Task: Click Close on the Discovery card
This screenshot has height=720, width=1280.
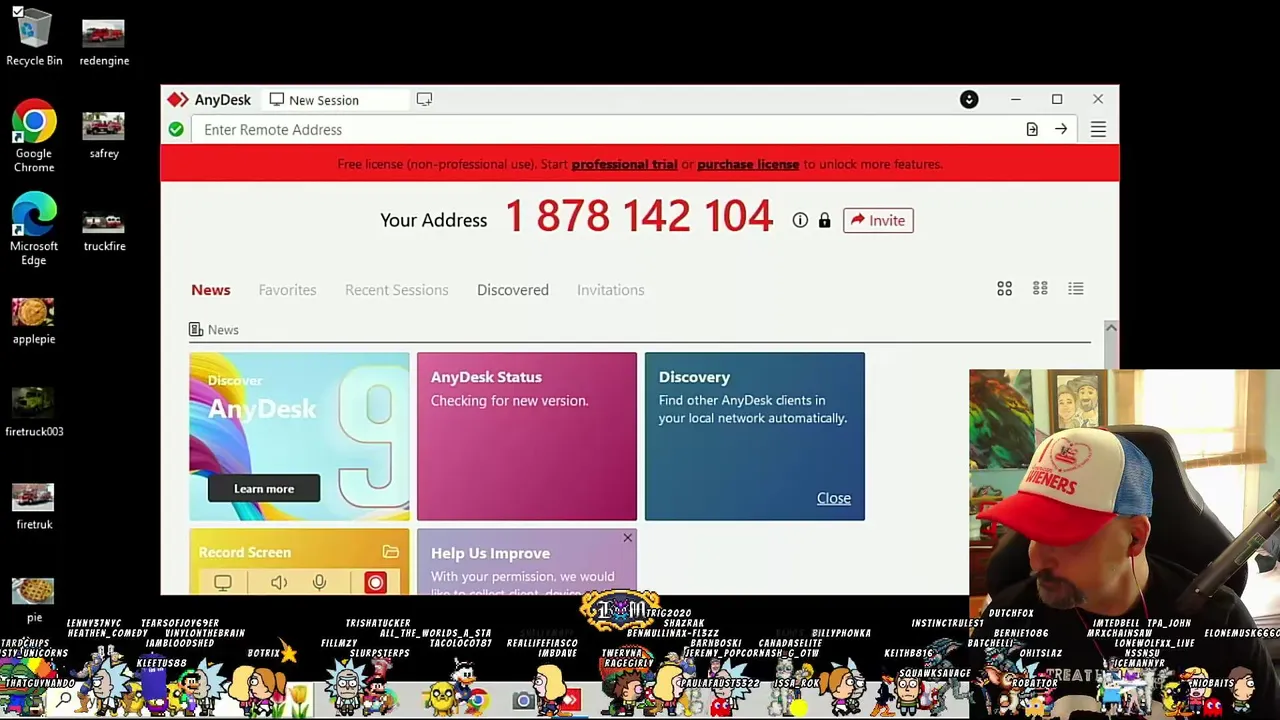Action: (x=833, y=498)
